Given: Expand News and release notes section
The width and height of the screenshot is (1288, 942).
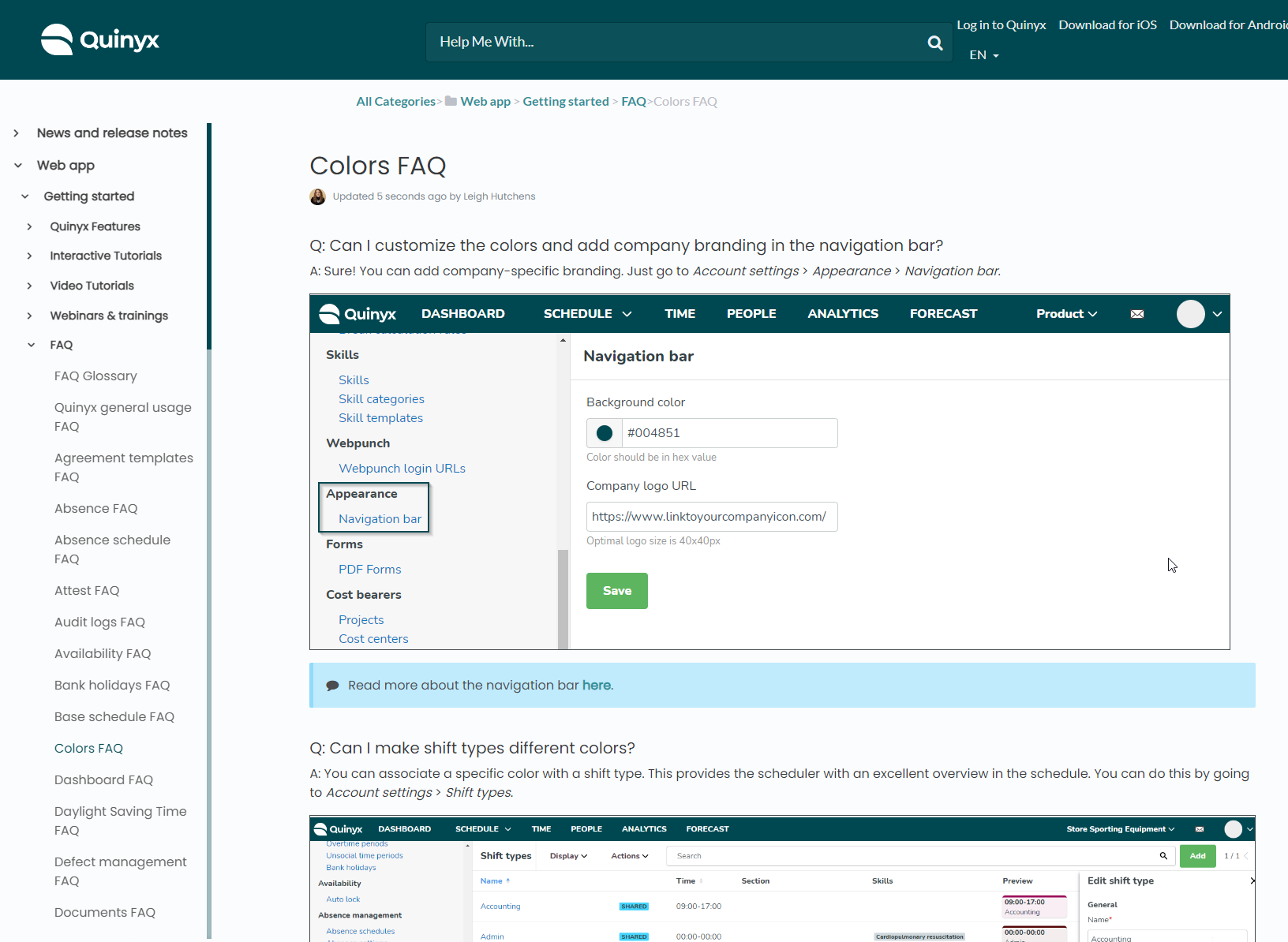Looking at the screenshot, I should coord(17,133).
